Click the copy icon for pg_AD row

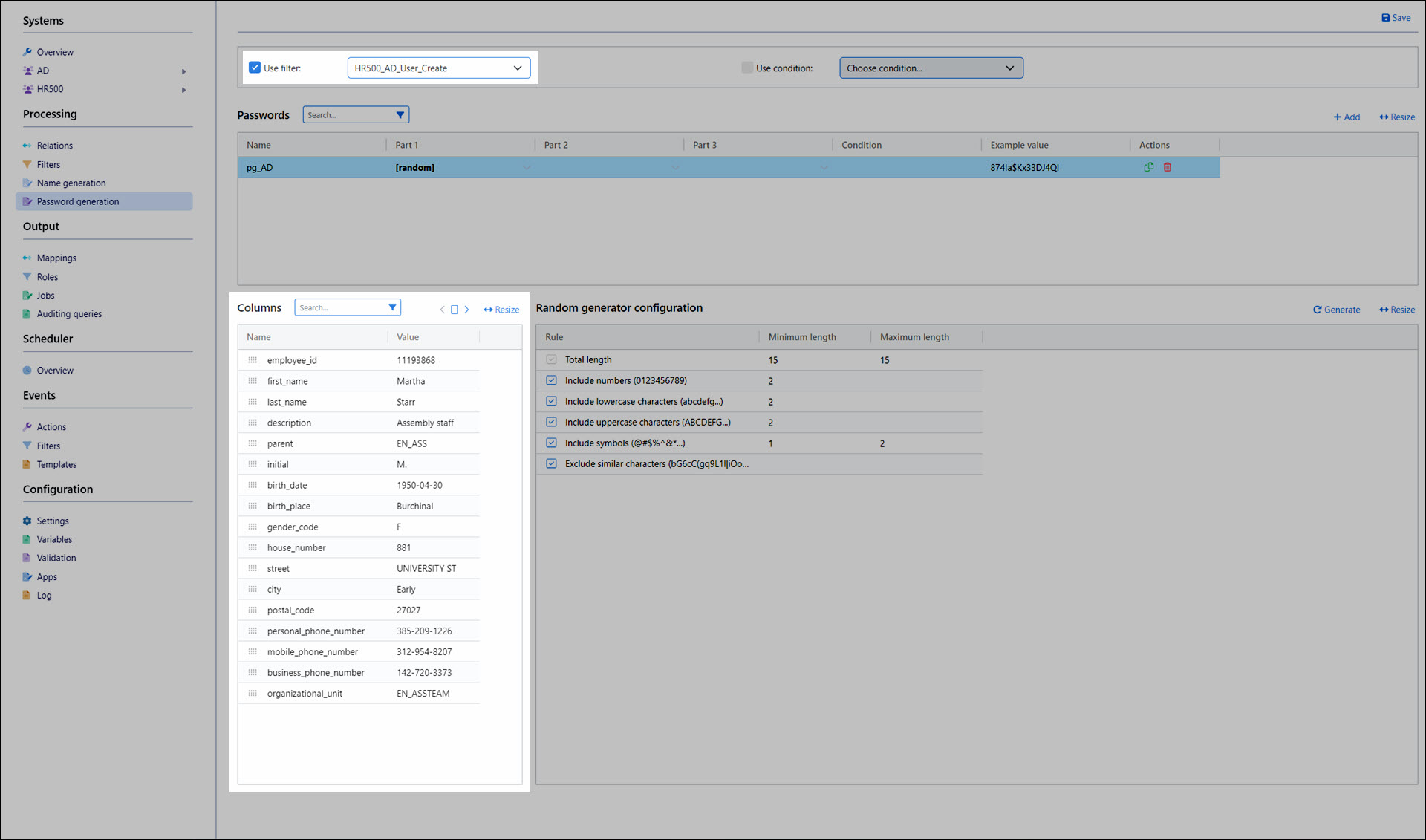pos(1149,167)
